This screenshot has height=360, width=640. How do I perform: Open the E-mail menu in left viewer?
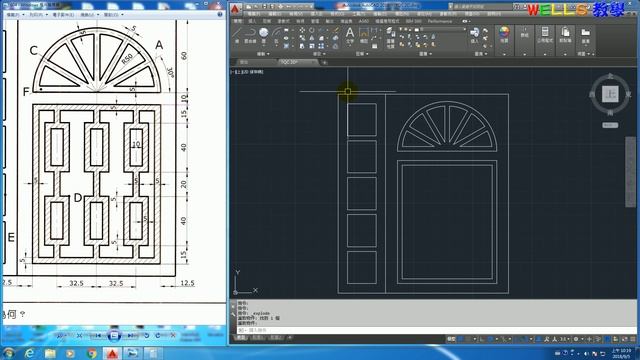[64, 15]
